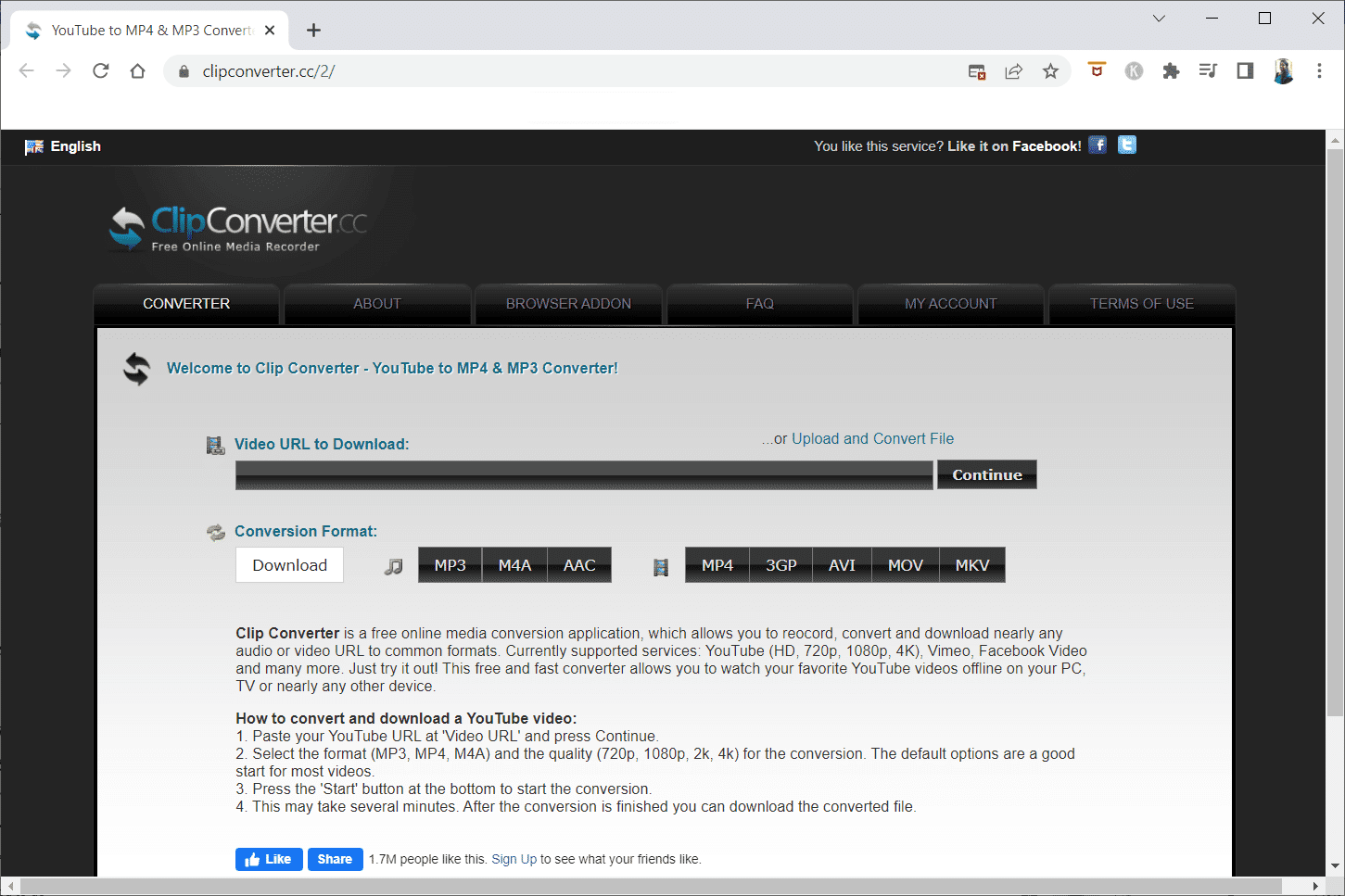Switch to the BROWSER ADDON tab
This screenshot has height=896, width=1345.
[x=568, y=304]
